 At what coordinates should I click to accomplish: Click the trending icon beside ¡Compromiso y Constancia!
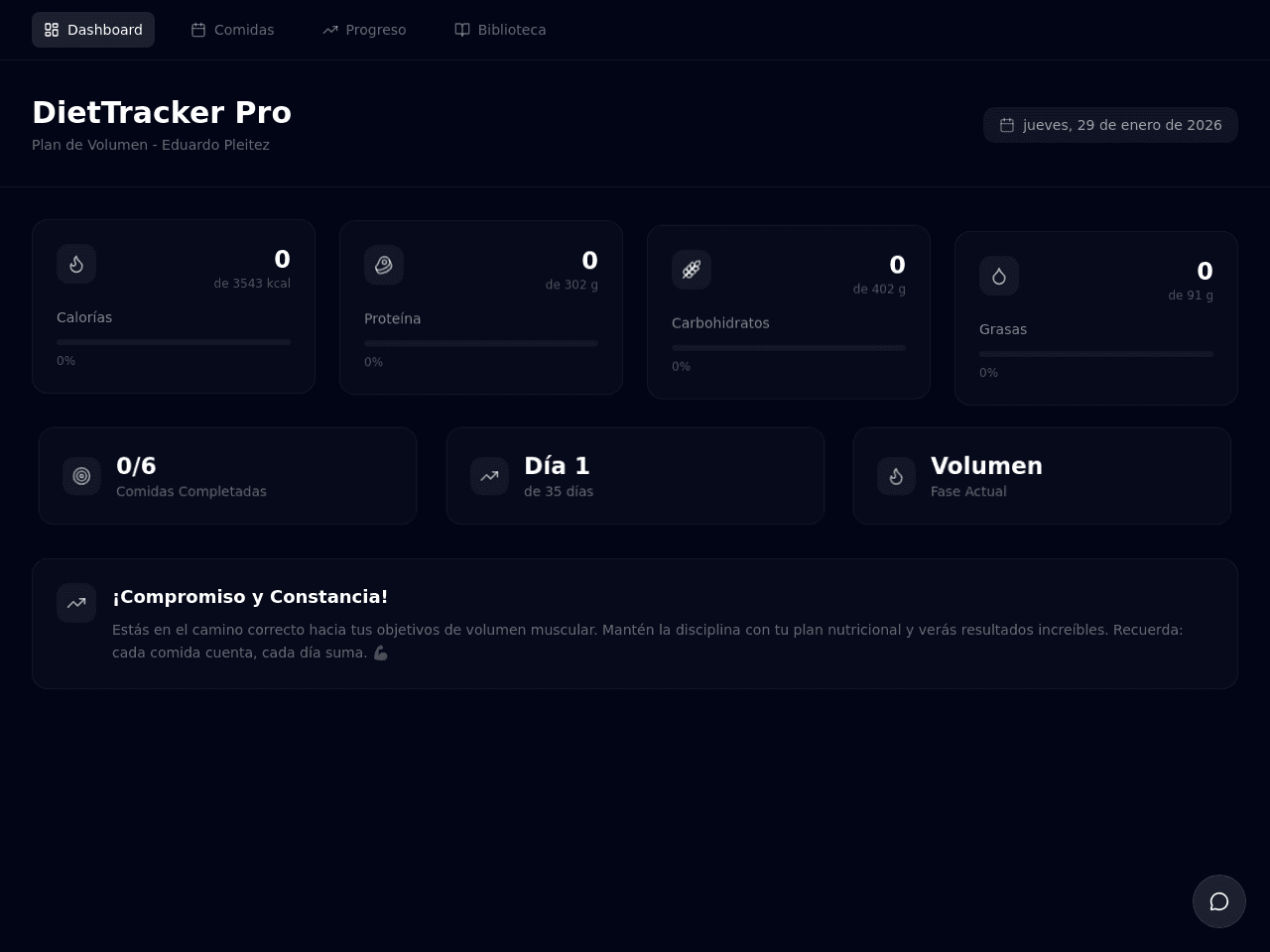tap(76, 603)
